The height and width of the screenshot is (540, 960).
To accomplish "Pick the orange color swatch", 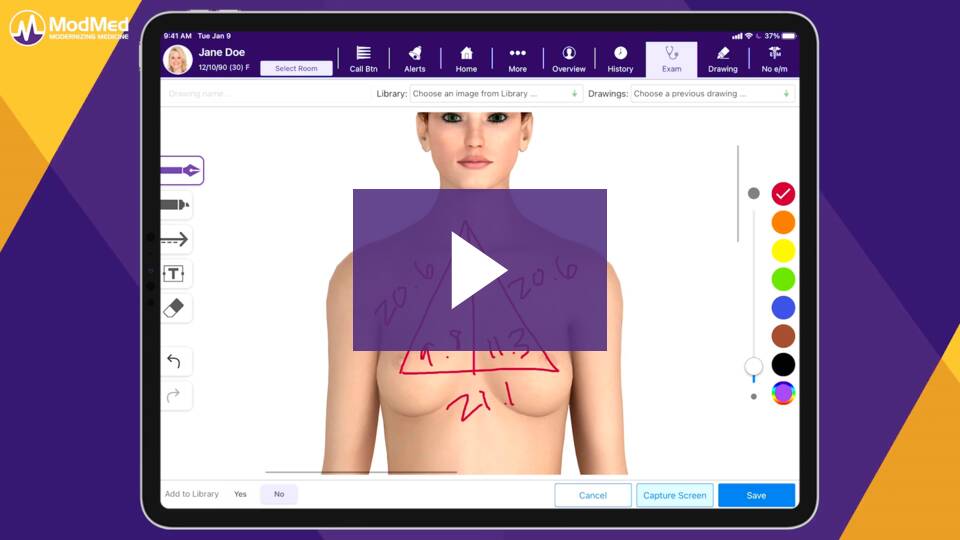I will pyautogui.click(x=783, y=222).
